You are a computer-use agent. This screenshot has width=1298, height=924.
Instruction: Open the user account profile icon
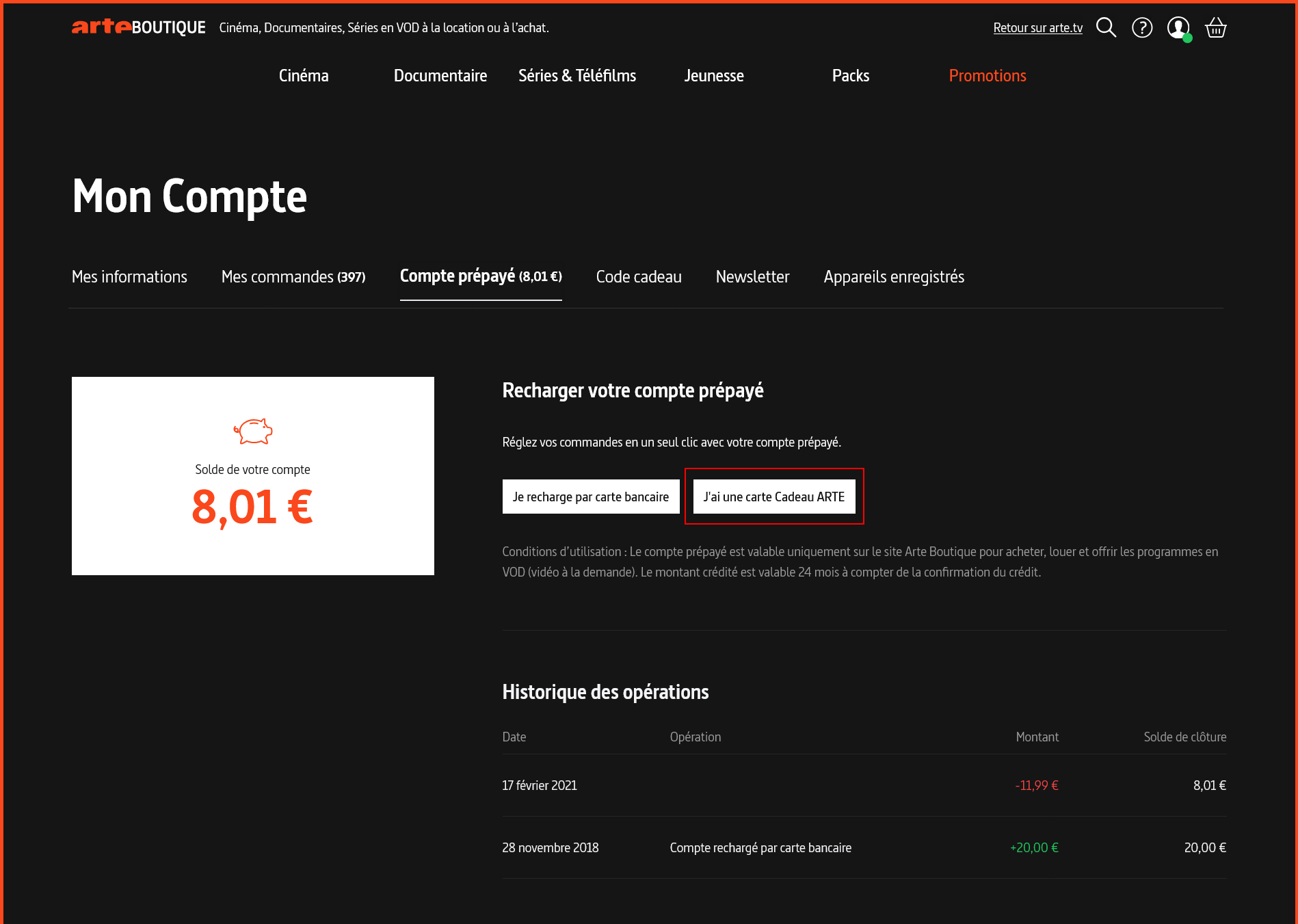click(x=1178, y=27)
